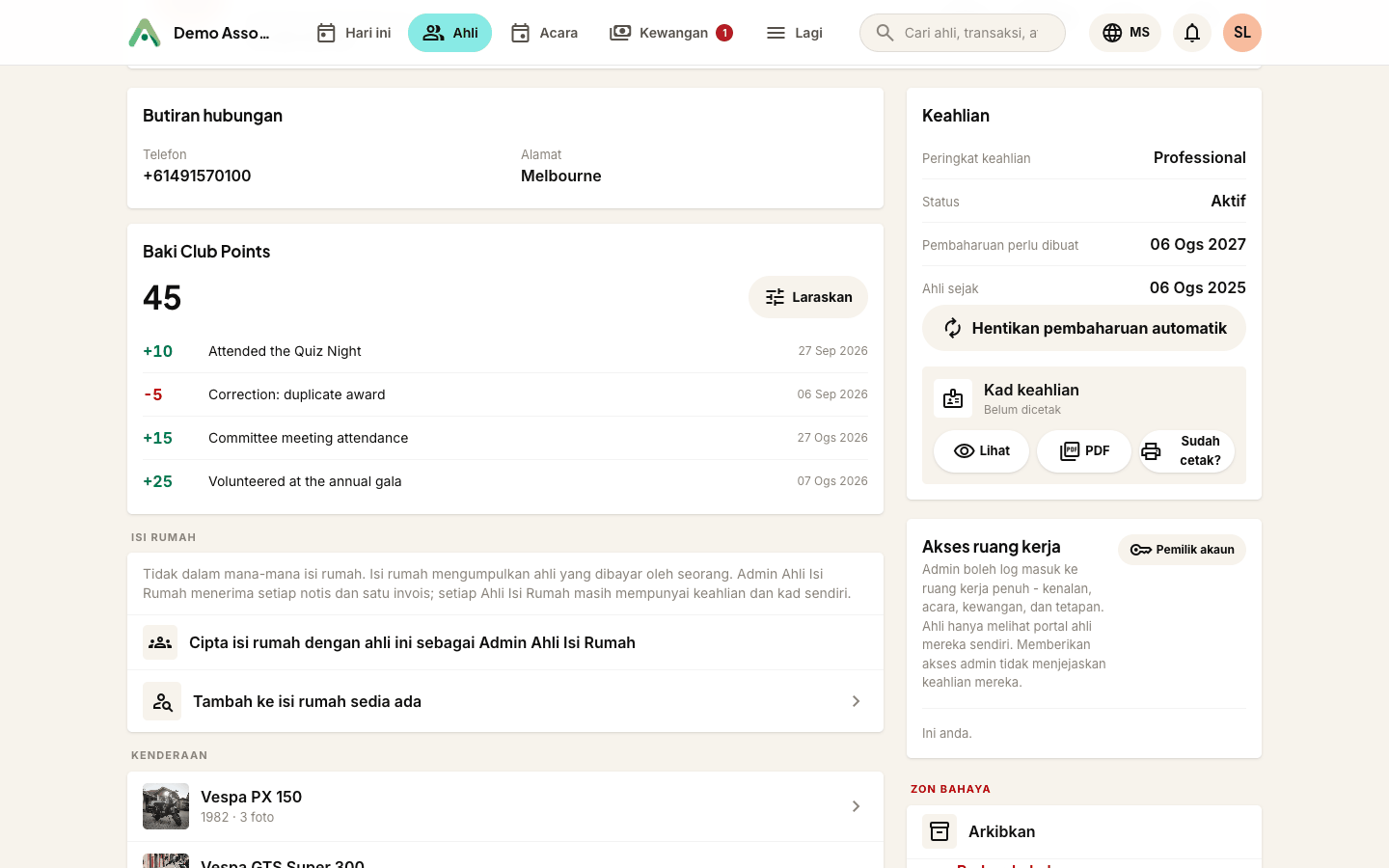The height and width of the screenshot is (868, 1389).
Task: View the membership card with Lihat
Action: tap(981, 451)
